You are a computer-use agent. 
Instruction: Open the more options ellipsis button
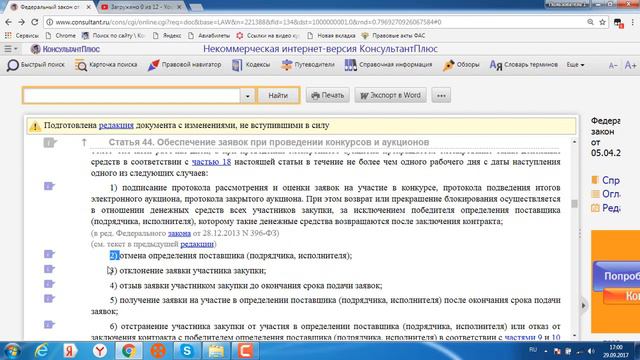441,96
